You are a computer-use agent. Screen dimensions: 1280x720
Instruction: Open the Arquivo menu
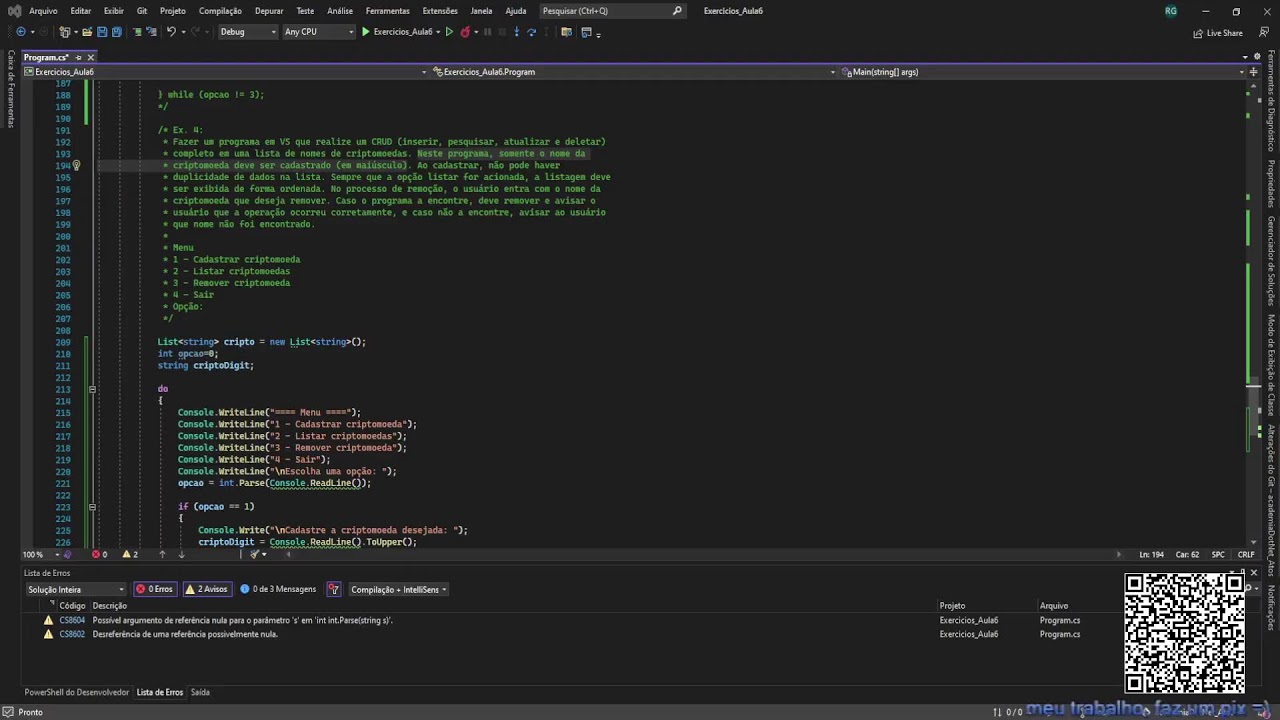43,11
